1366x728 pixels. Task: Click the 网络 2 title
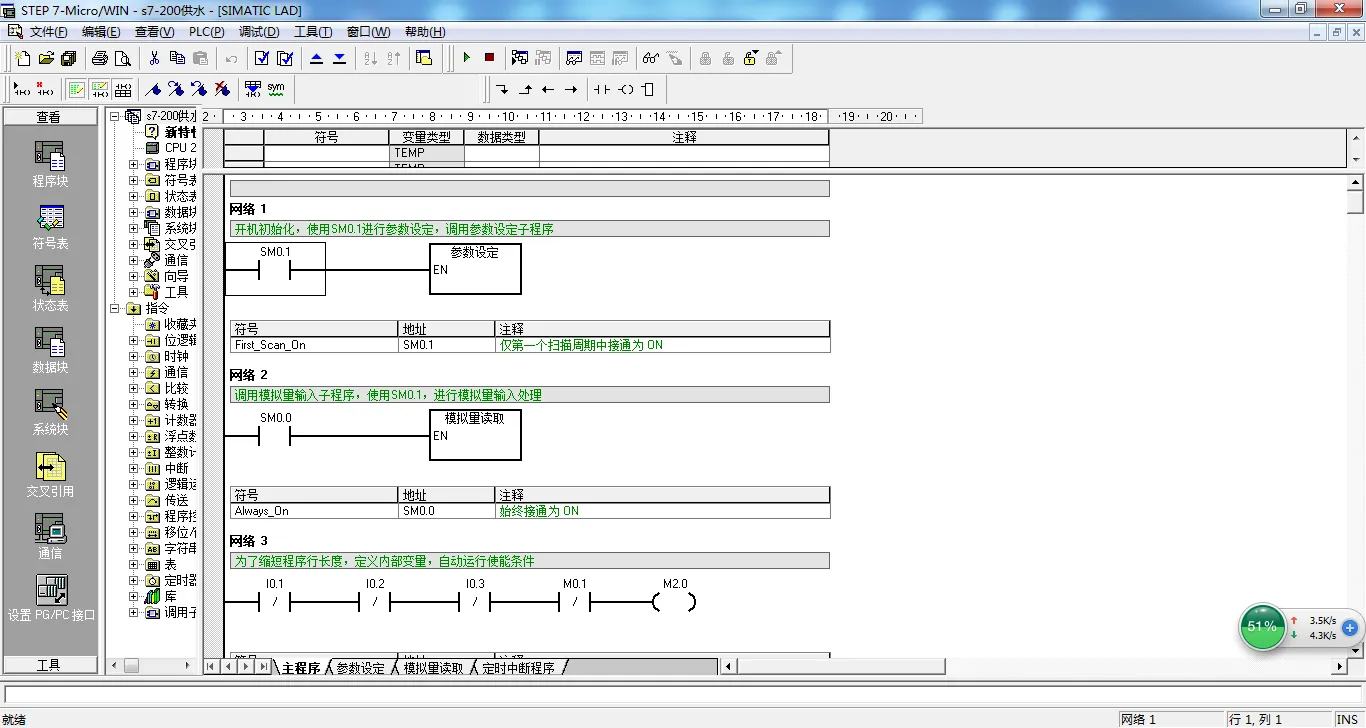pyautogui.click(x=249, y=375)
